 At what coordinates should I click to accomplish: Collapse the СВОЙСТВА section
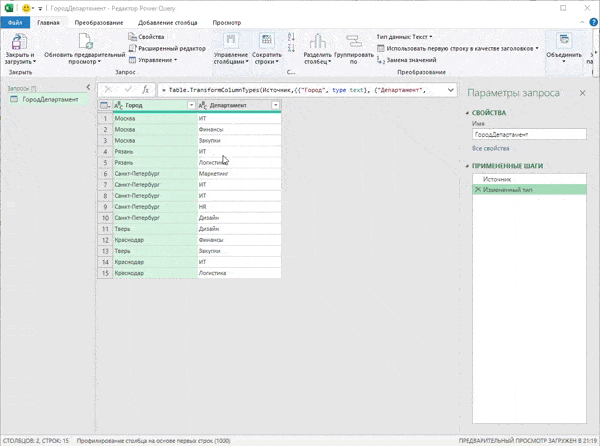click(x=467, y=113)
